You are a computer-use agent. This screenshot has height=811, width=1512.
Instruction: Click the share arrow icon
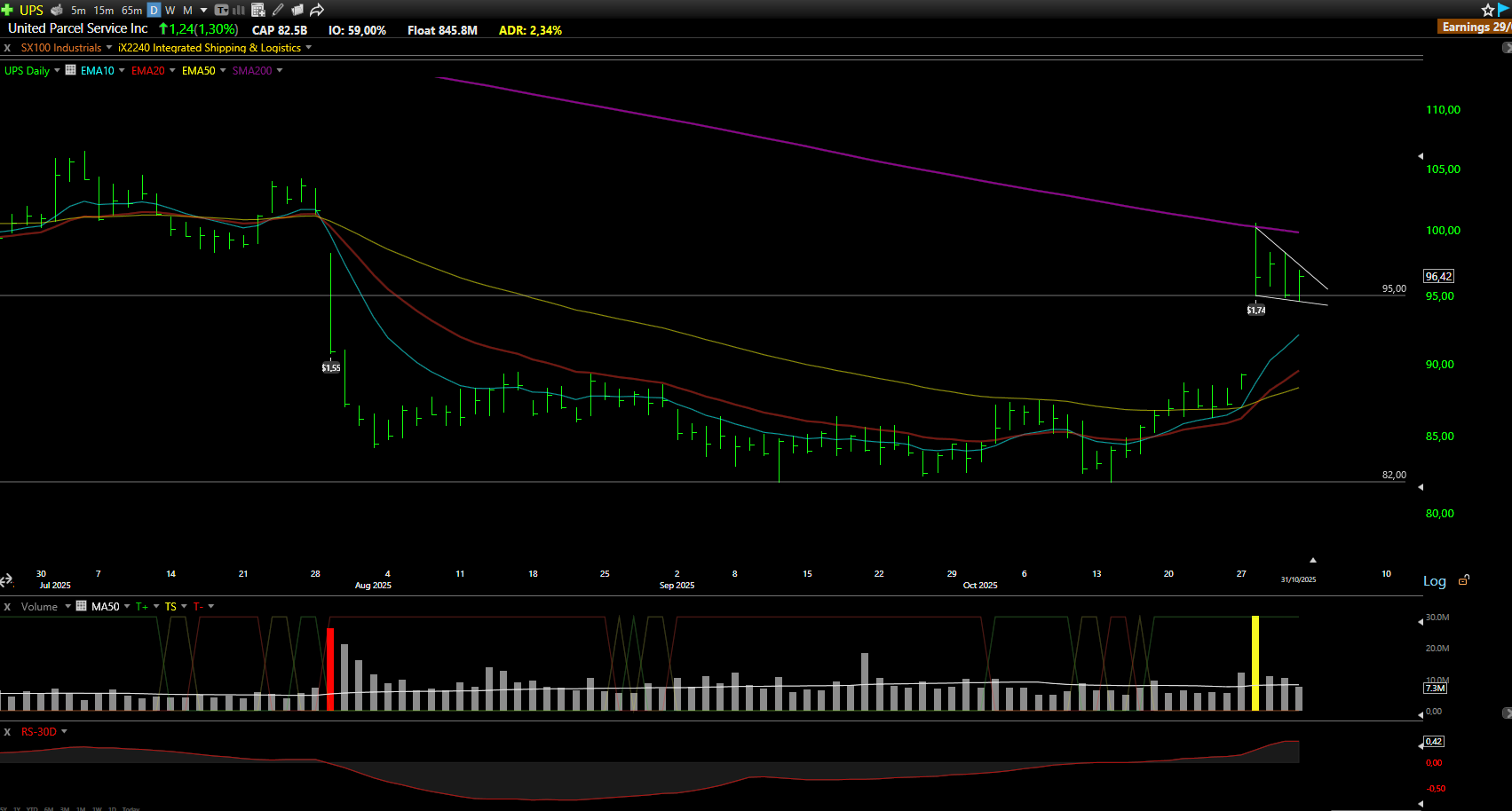pyautogui.click(x=316, y=10)
